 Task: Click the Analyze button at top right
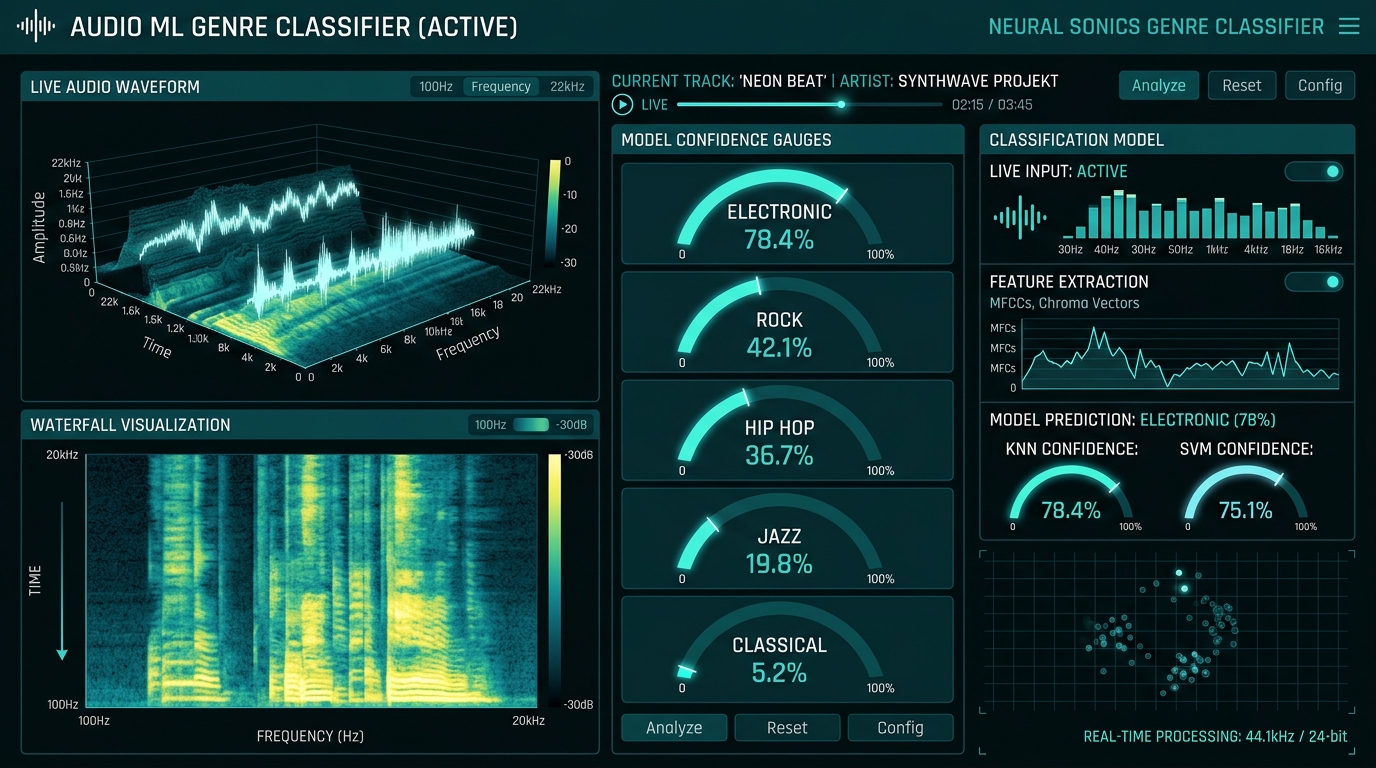1158,86
